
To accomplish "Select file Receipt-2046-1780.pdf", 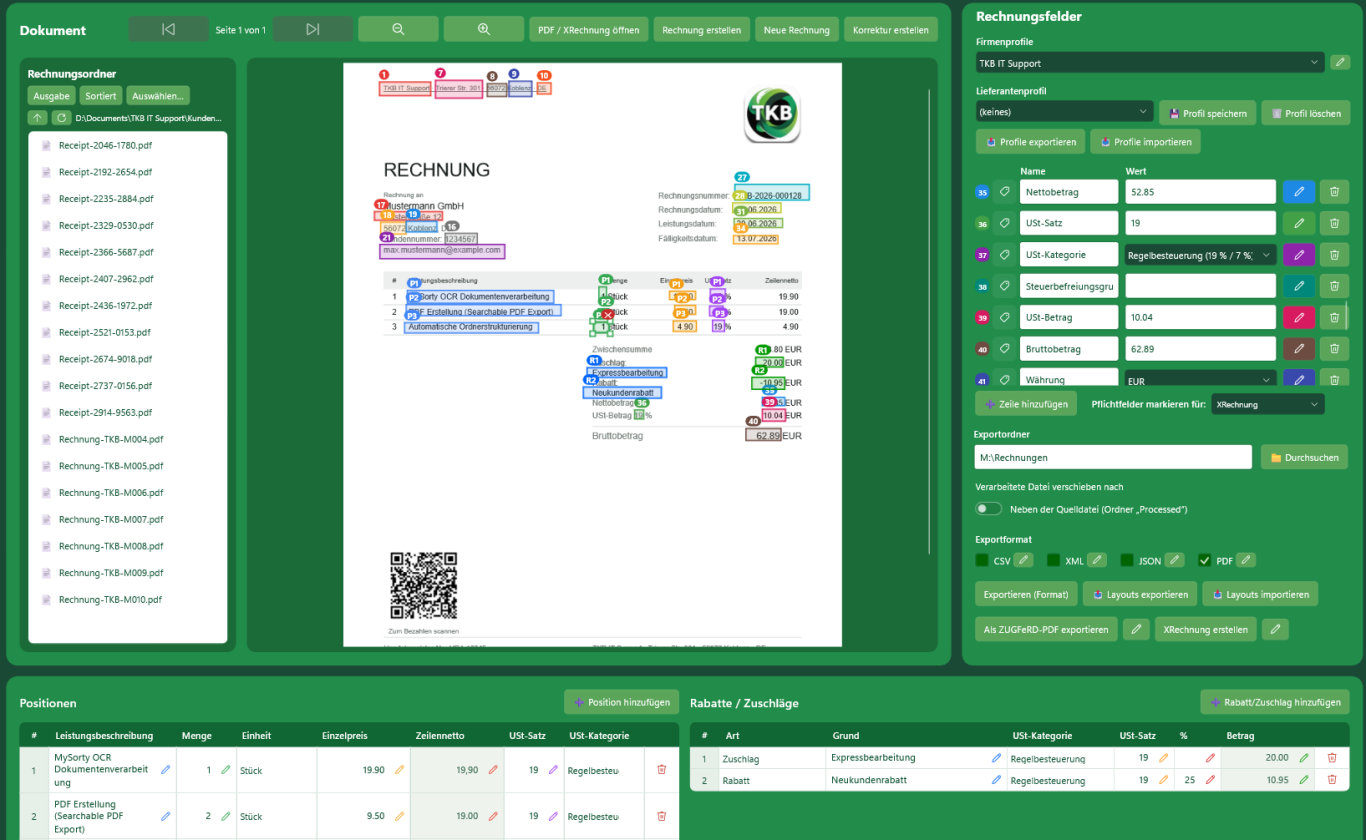I will pyautogui.click(x=105, y=145).
